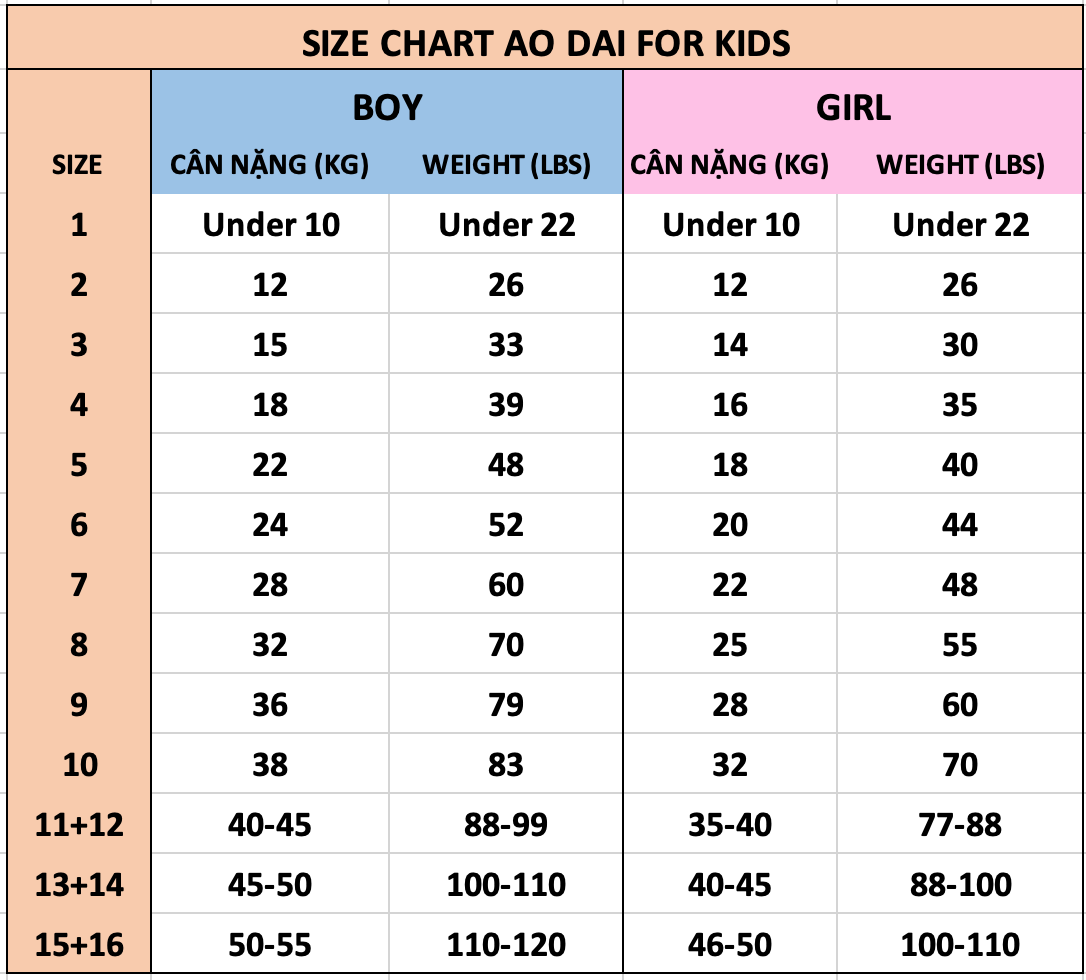Click the cell with value 38

(270, 765)
